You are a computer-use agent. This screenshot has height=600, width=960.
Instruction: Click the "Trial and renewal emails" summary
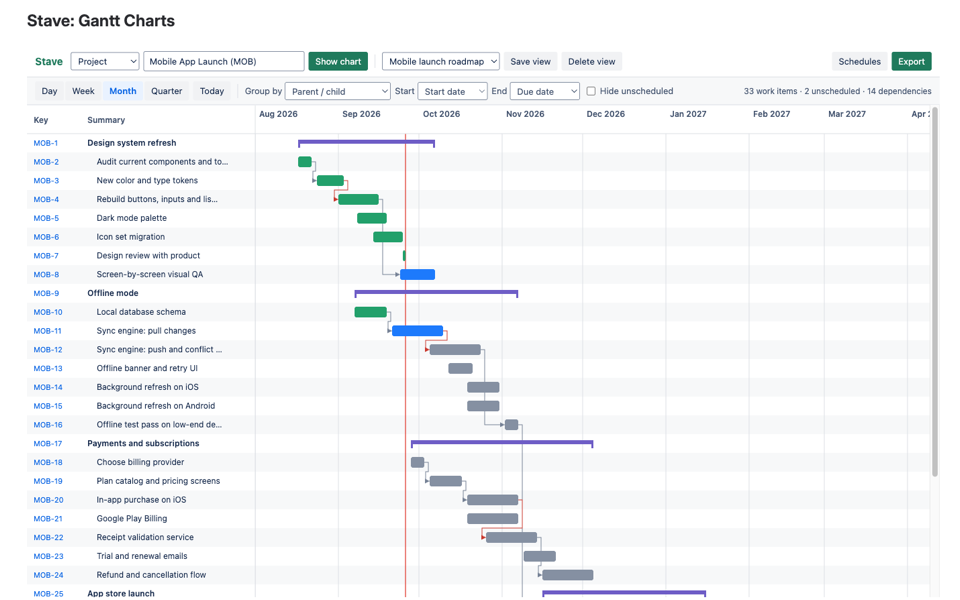click(142, 557)
